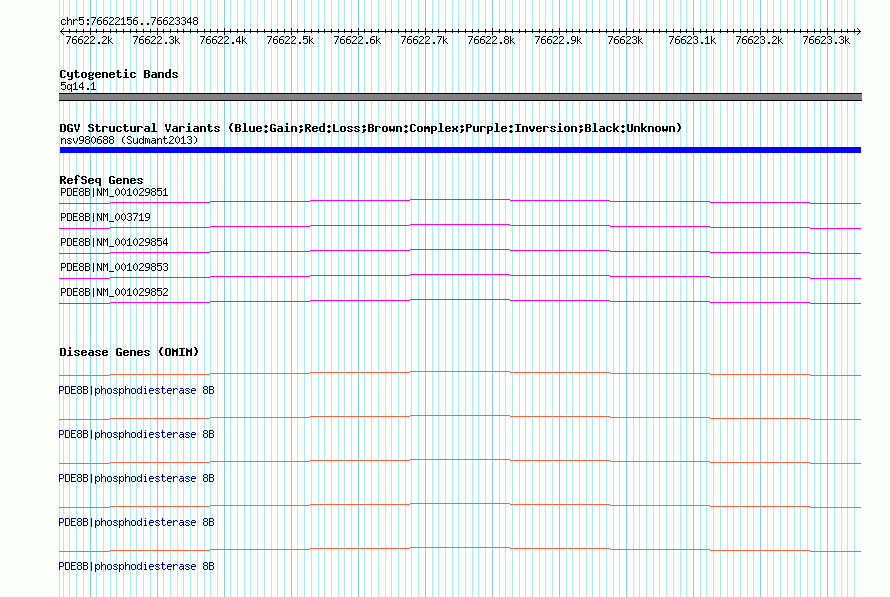Image resolution: width=890 pixels, height=597 pixels.
Task: Click ruler tick label 76622.6k
Action: point(357,40)
